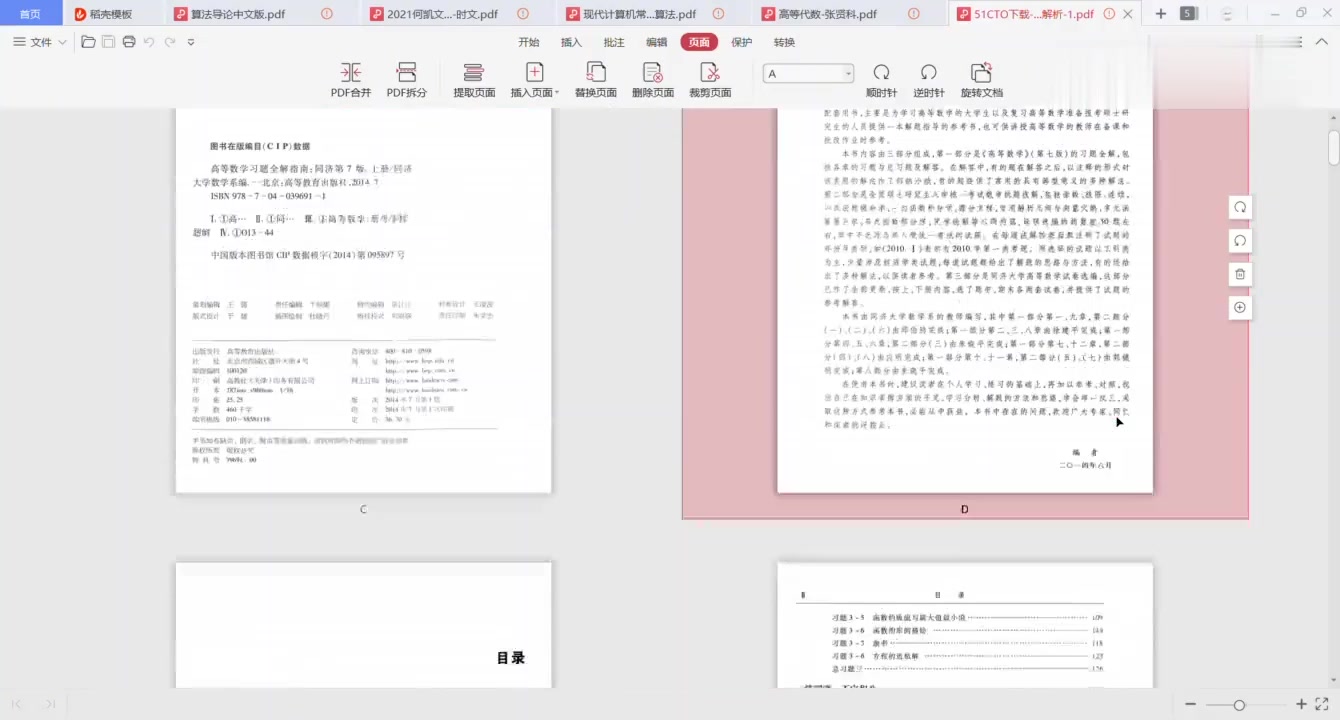Toggle fullscreen view icon in status bar
The image size is (1340, 720).
tap(1322, 704)
